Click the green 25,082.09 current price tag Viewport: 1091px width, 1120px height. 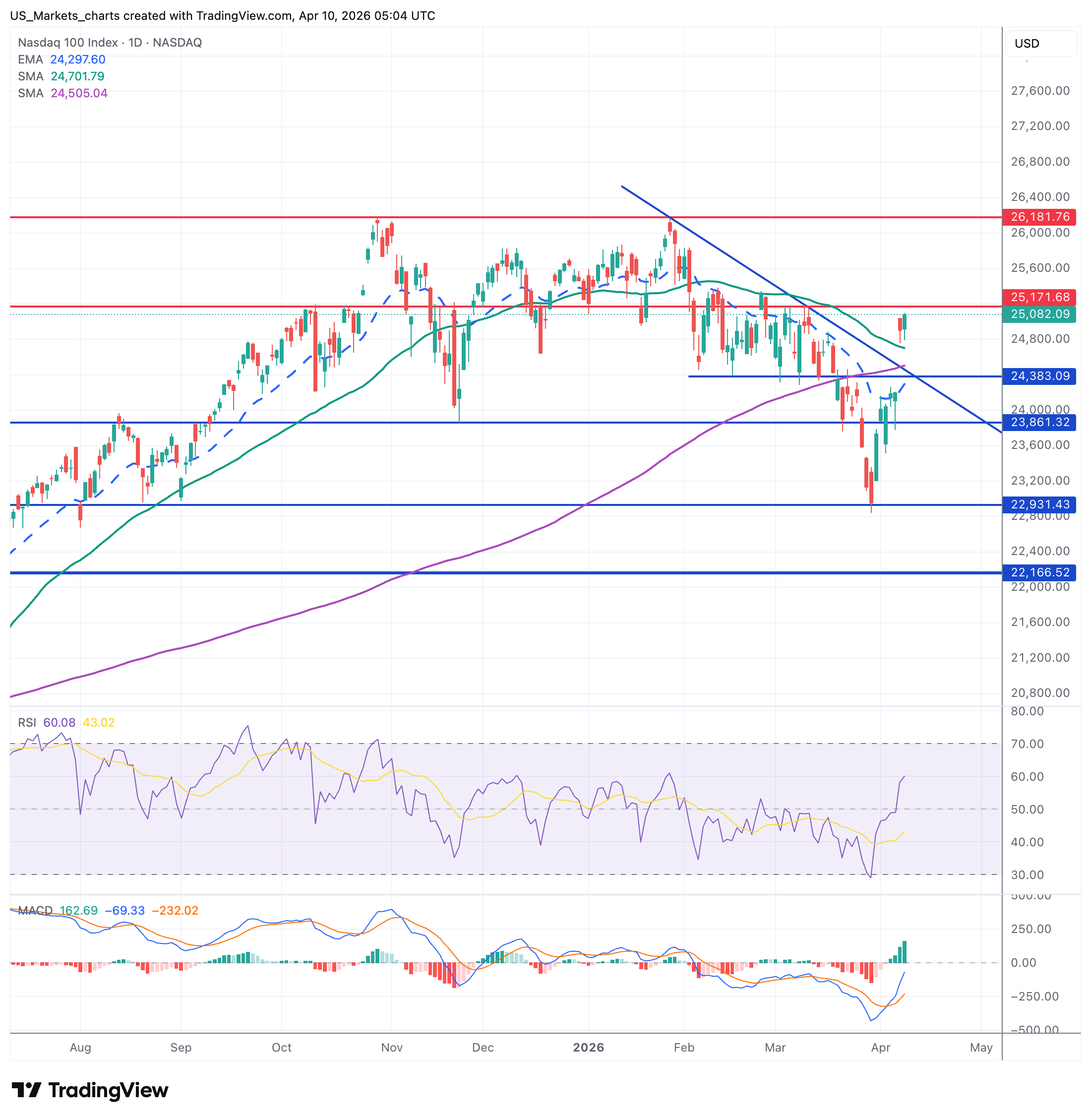point(1039,314)
